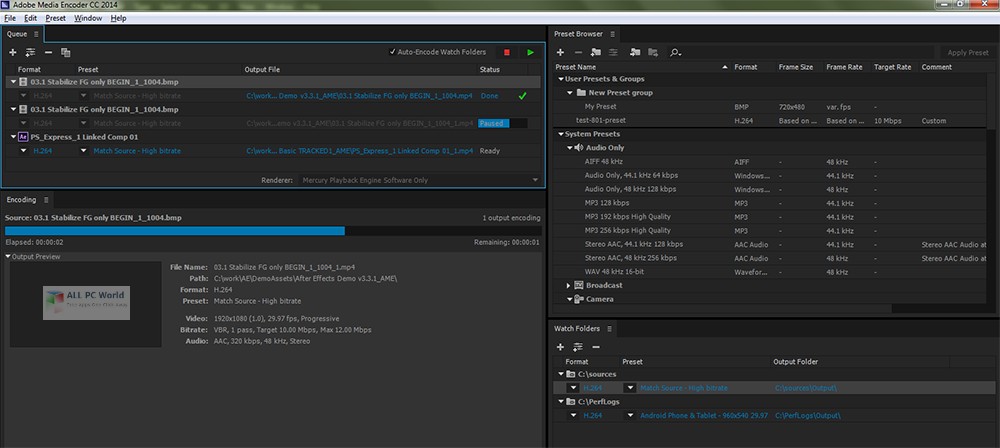1000x448 pixels.
Task: Open format dropdown for PS_Express_1 H.264 output
Action: [x=24, y=151]
